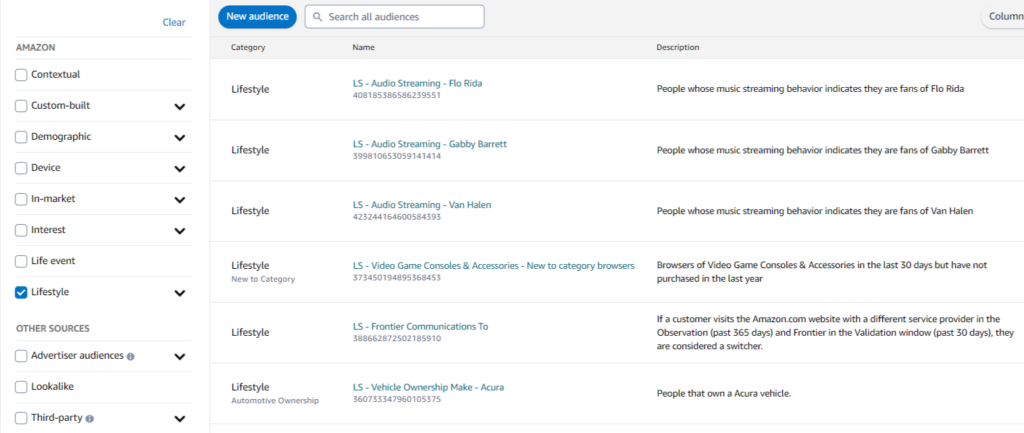Screen dimensions: 1024x433
Task: Click the OTHER SOURCES section heading
Action: click(53, 329)
